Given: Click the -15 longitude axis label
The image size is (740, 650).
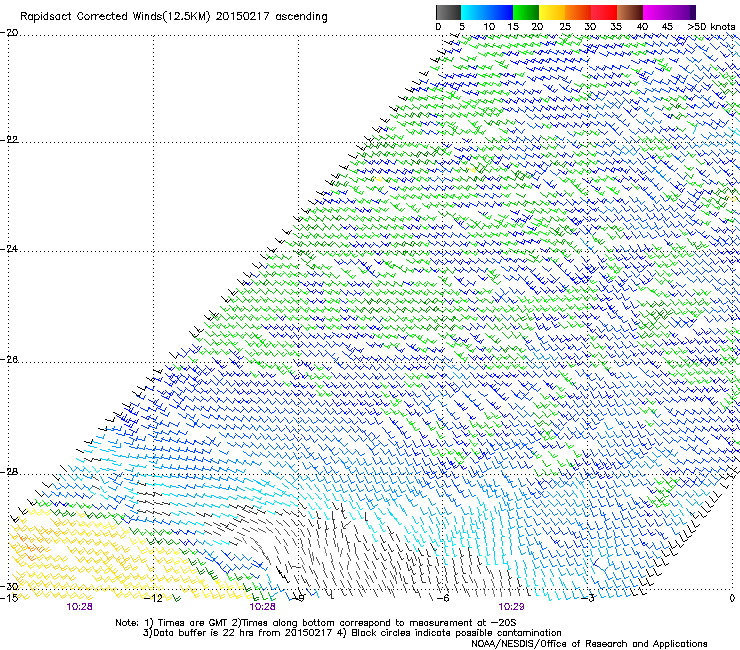Looking at the screenshot, I should [x=9, y=598].
